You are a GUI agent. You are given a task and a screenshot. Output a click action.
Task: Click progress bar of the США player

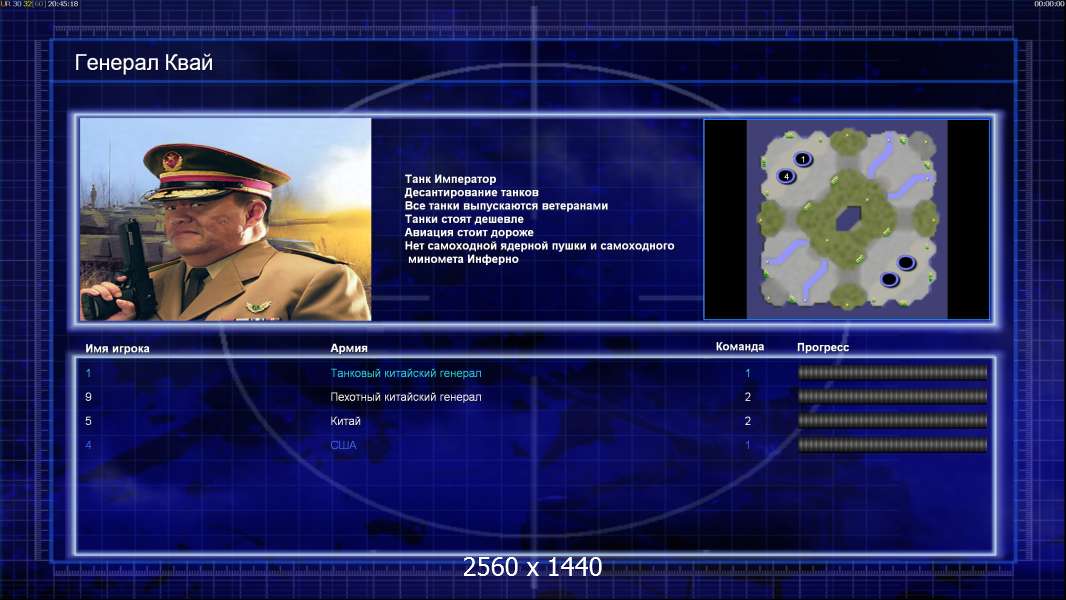click(x=893, y=445)
